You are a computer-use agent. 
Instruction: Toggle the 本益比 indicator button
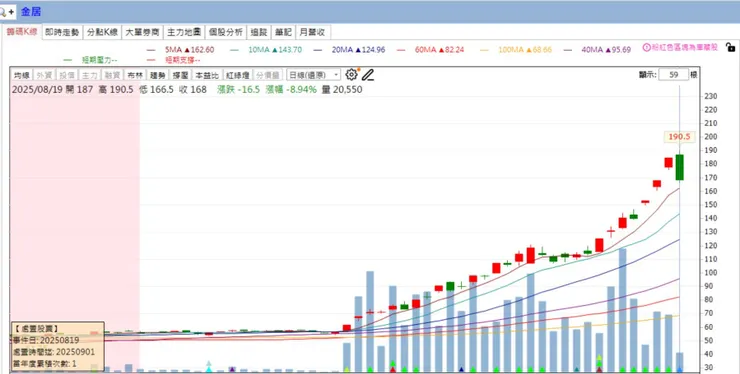pos(207,75)
